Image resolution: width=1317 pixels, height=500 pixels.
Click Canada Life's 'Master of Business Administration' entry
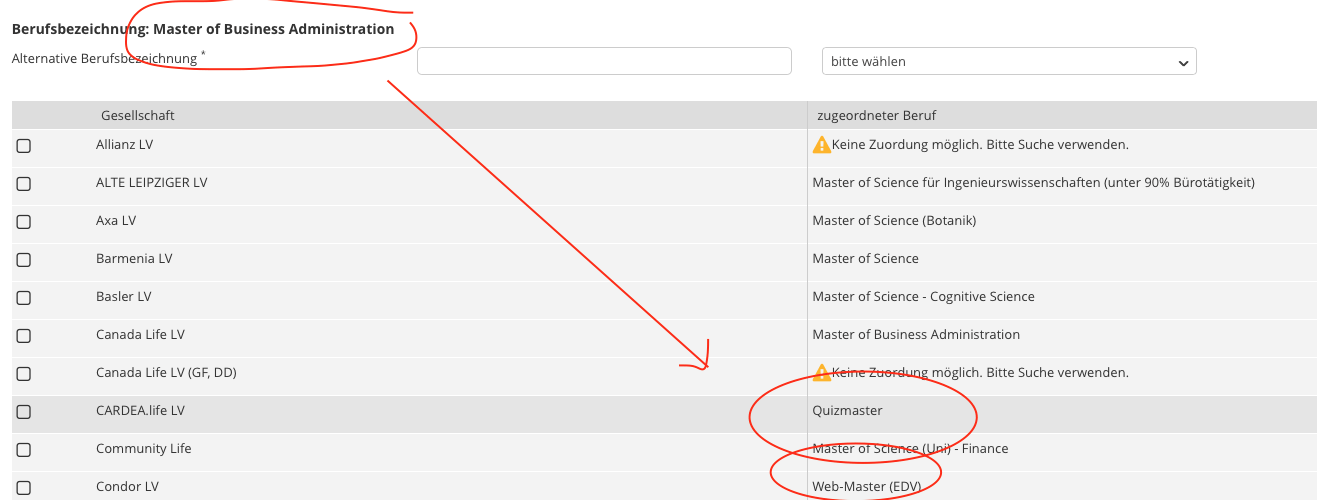(x=917, y=335)
